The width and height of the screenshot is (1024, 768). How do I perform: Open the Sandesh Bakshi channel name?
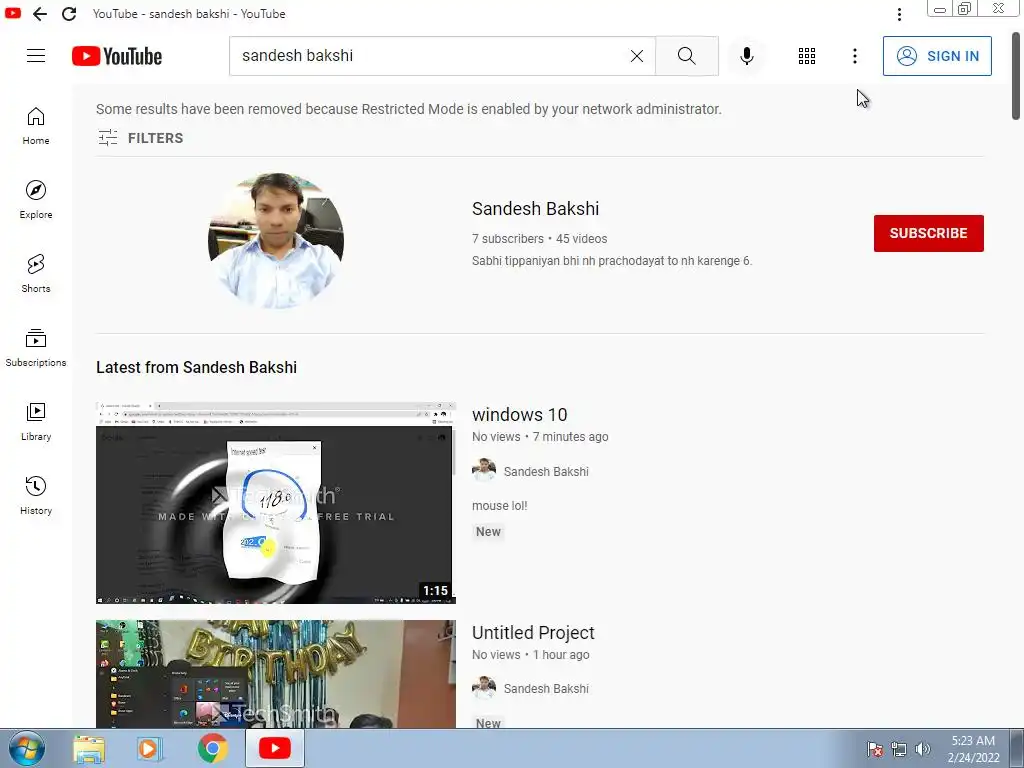click(536, 208)
